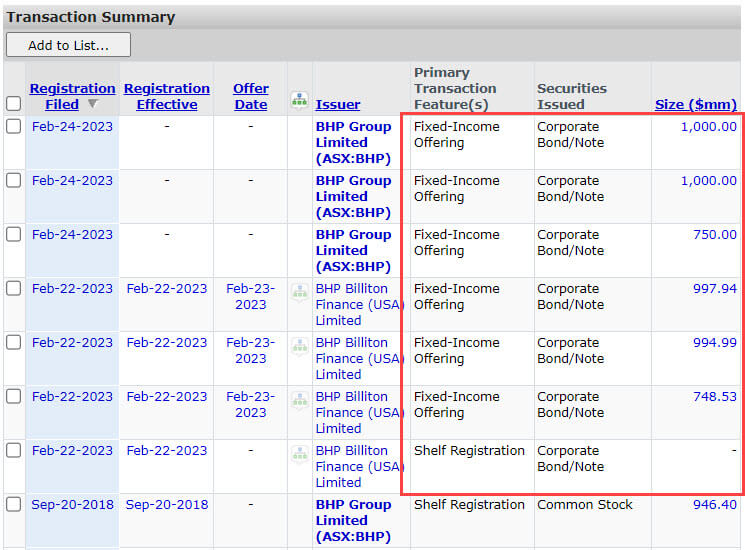Click the 994.99 size value
Screen dimensions: 745x550
[715, 342]
